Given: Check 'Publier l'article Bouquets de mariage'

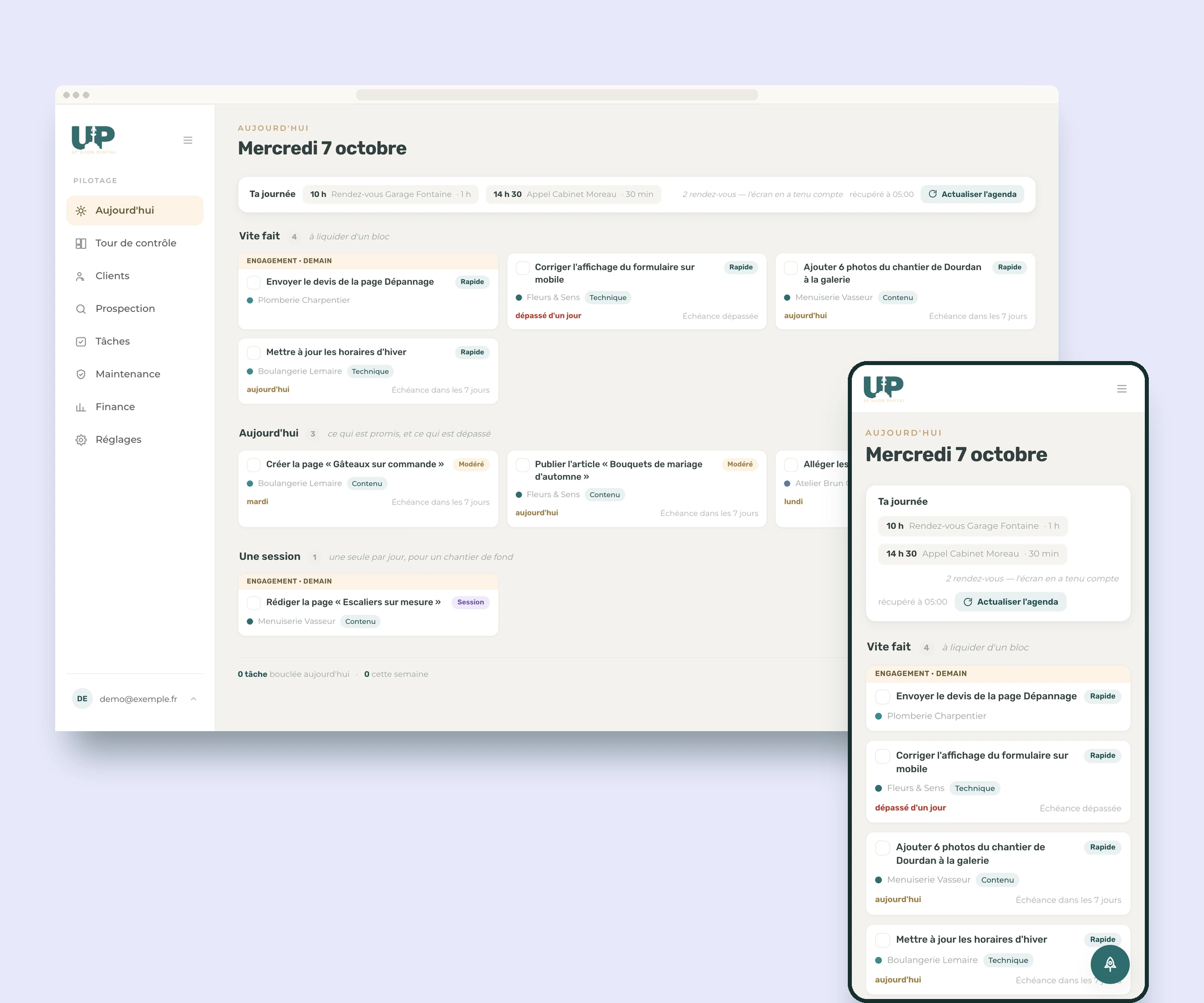Looking at the screenshot, I should pos(522,465).
